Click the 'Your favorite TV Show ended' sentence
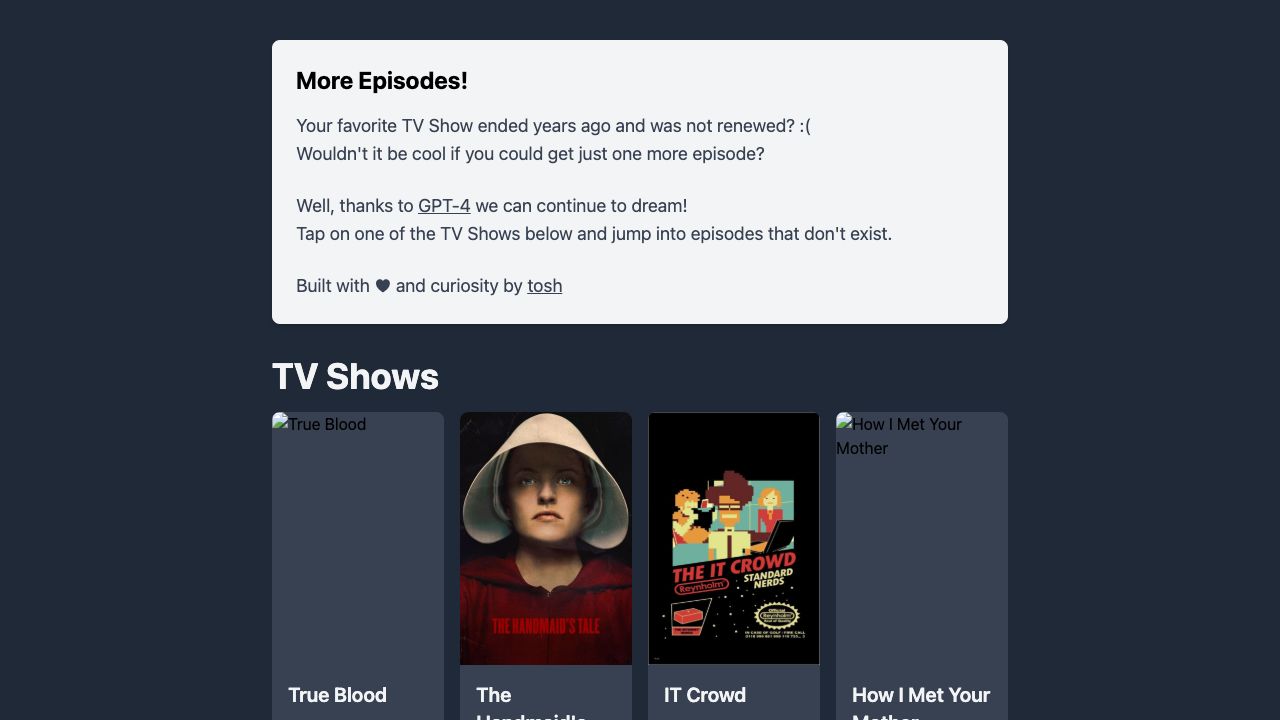Image resolution: width=1280 pixels, height=720 pixels. tap(554, 126)
